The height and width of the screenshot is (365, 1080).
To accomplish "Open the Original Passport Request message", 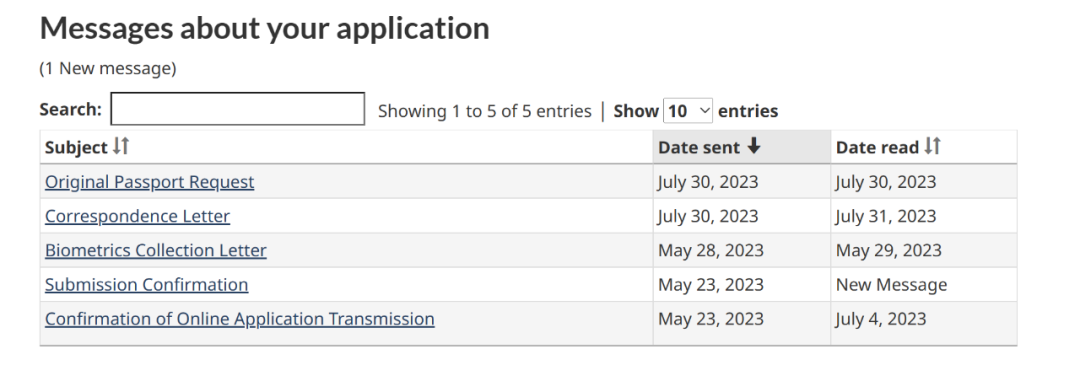I will 149,182.
